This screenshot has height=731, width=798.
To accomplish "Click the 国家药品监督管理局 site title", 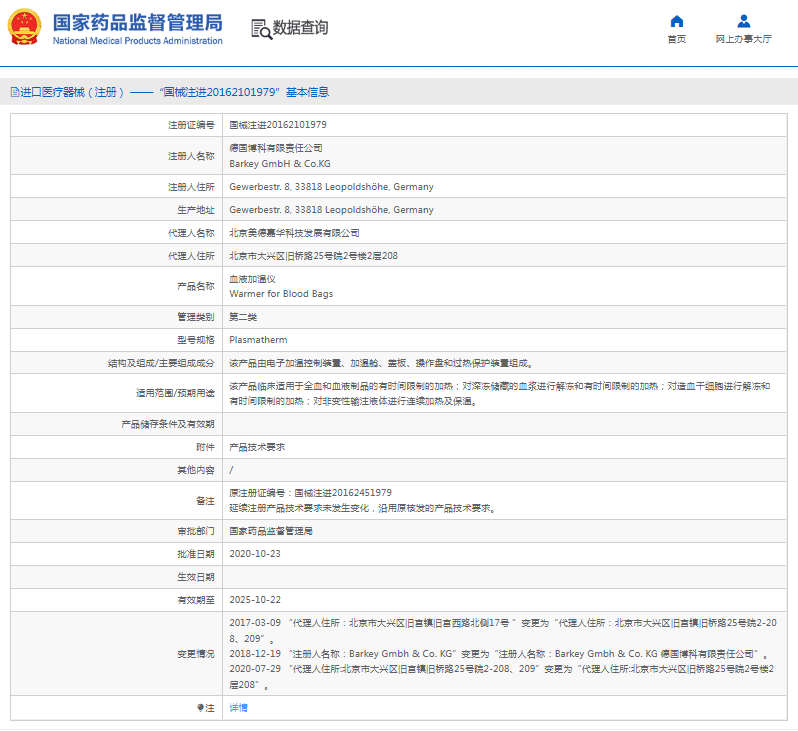I will point(137,23).
